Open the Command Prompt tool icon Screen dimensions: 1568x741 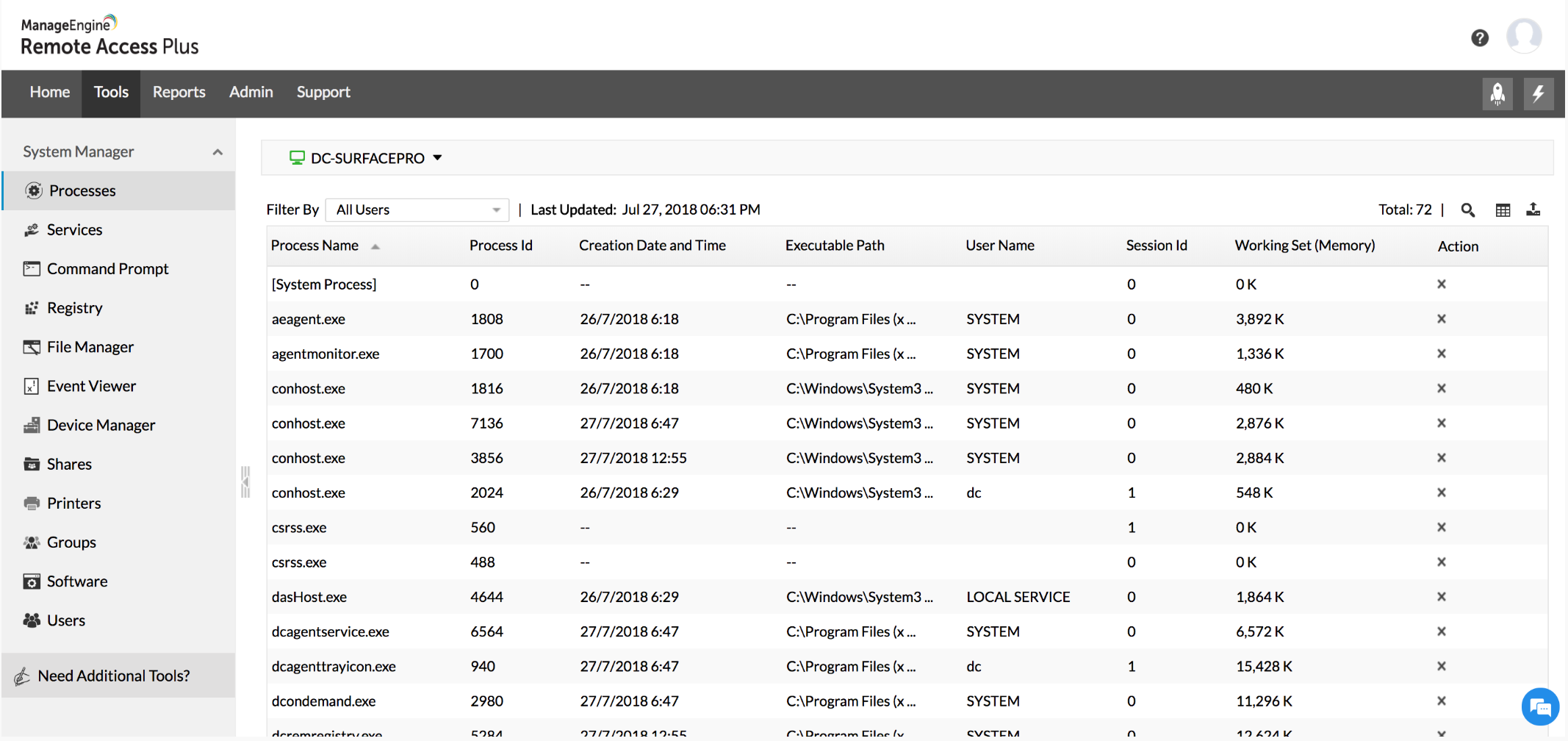[32, 268]
